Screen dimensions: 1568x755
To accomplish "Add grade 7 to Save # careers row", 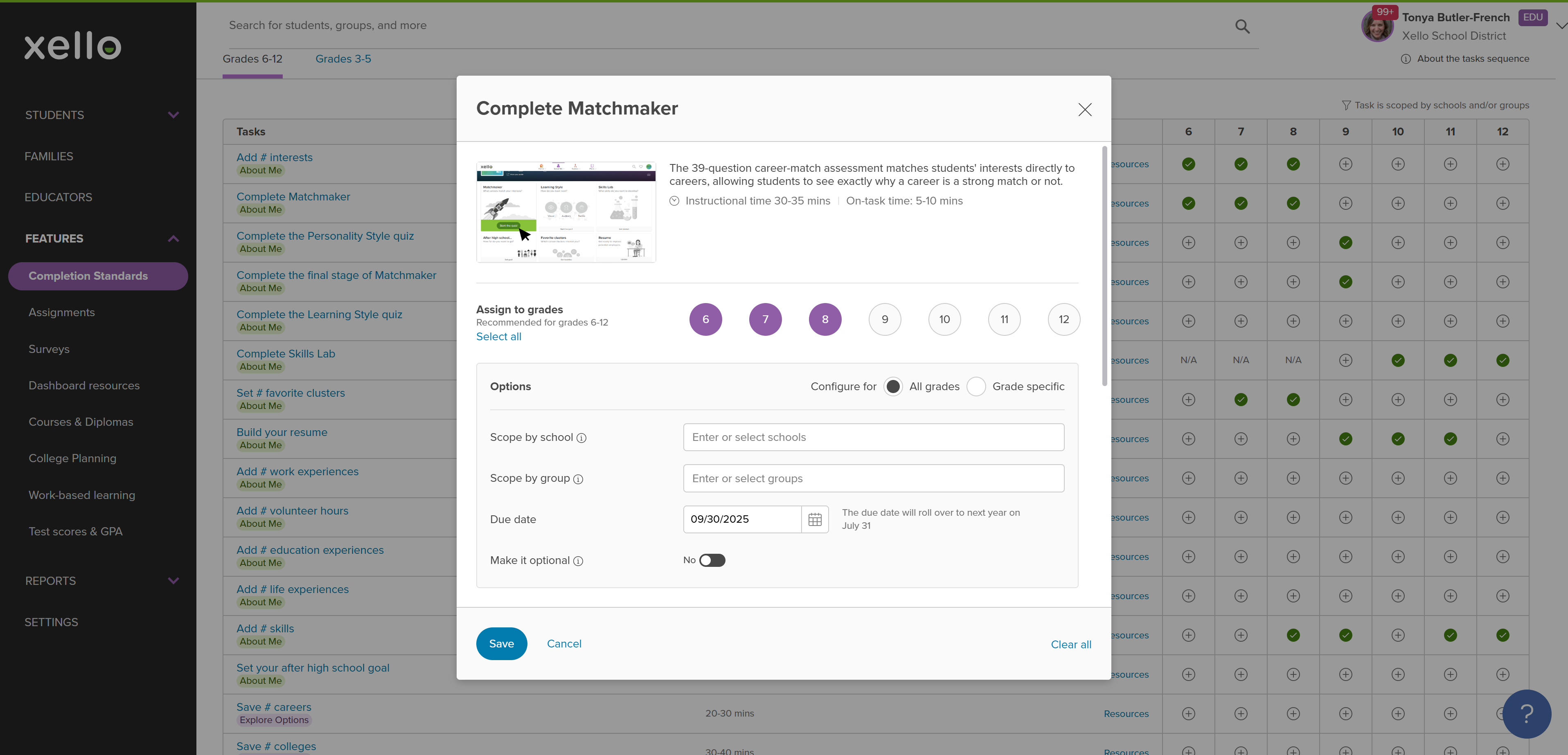I will pyautogui.click(x=1241, y=714).
